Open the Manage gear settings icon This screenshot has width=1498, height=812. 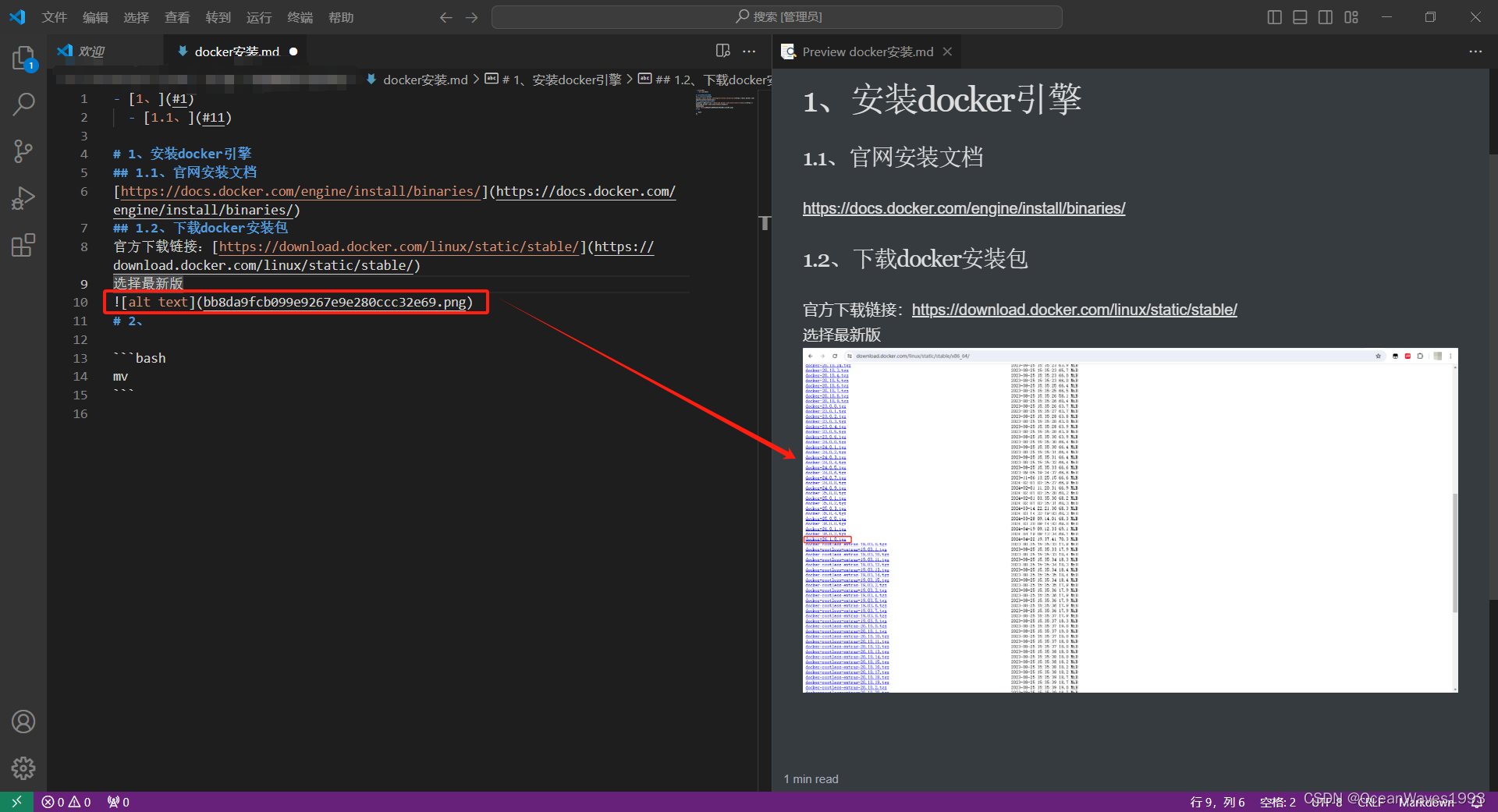click(23, 768)
